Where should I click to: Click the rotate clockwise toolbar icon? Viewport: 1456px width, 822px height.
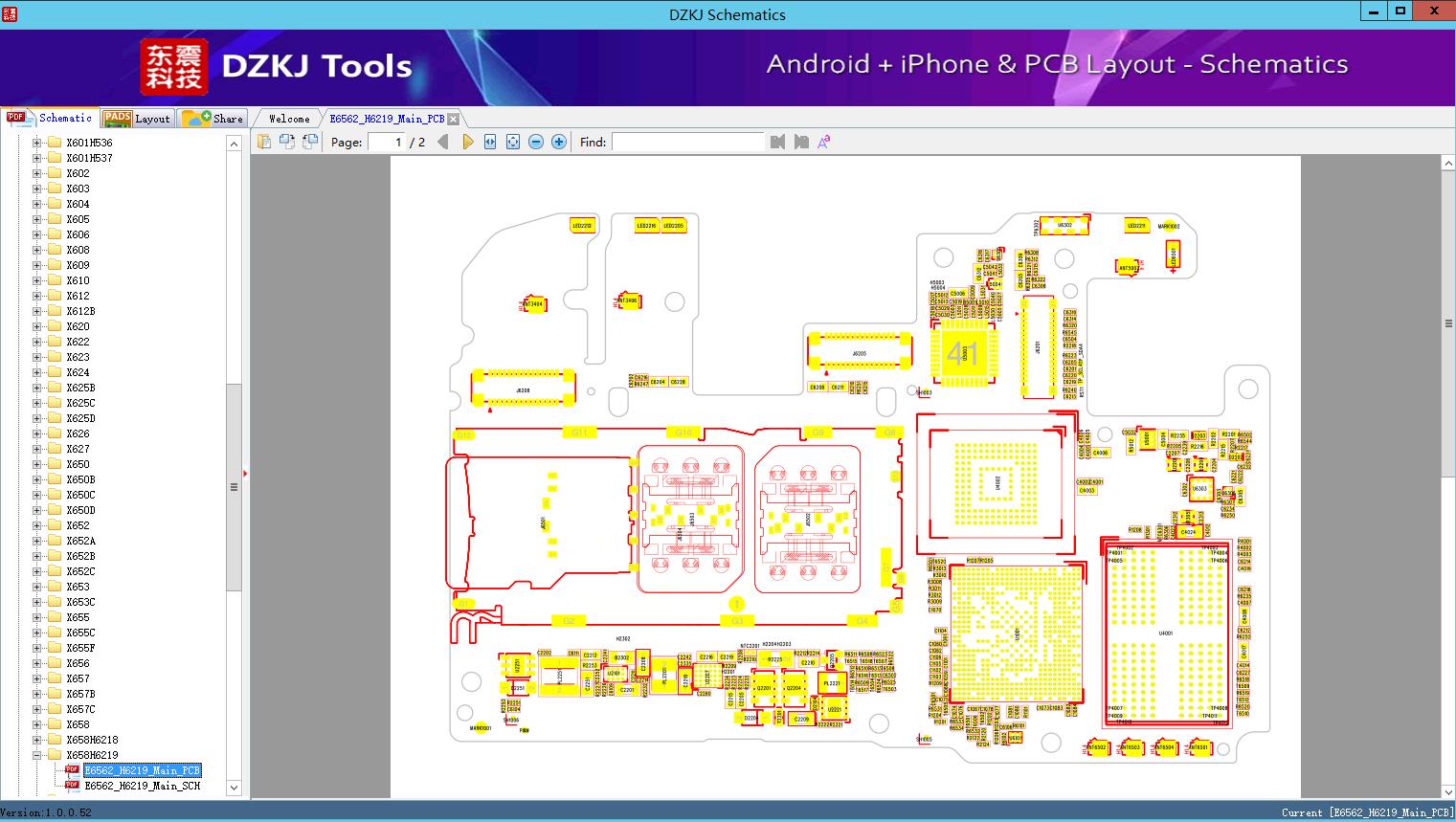(310, 142)
